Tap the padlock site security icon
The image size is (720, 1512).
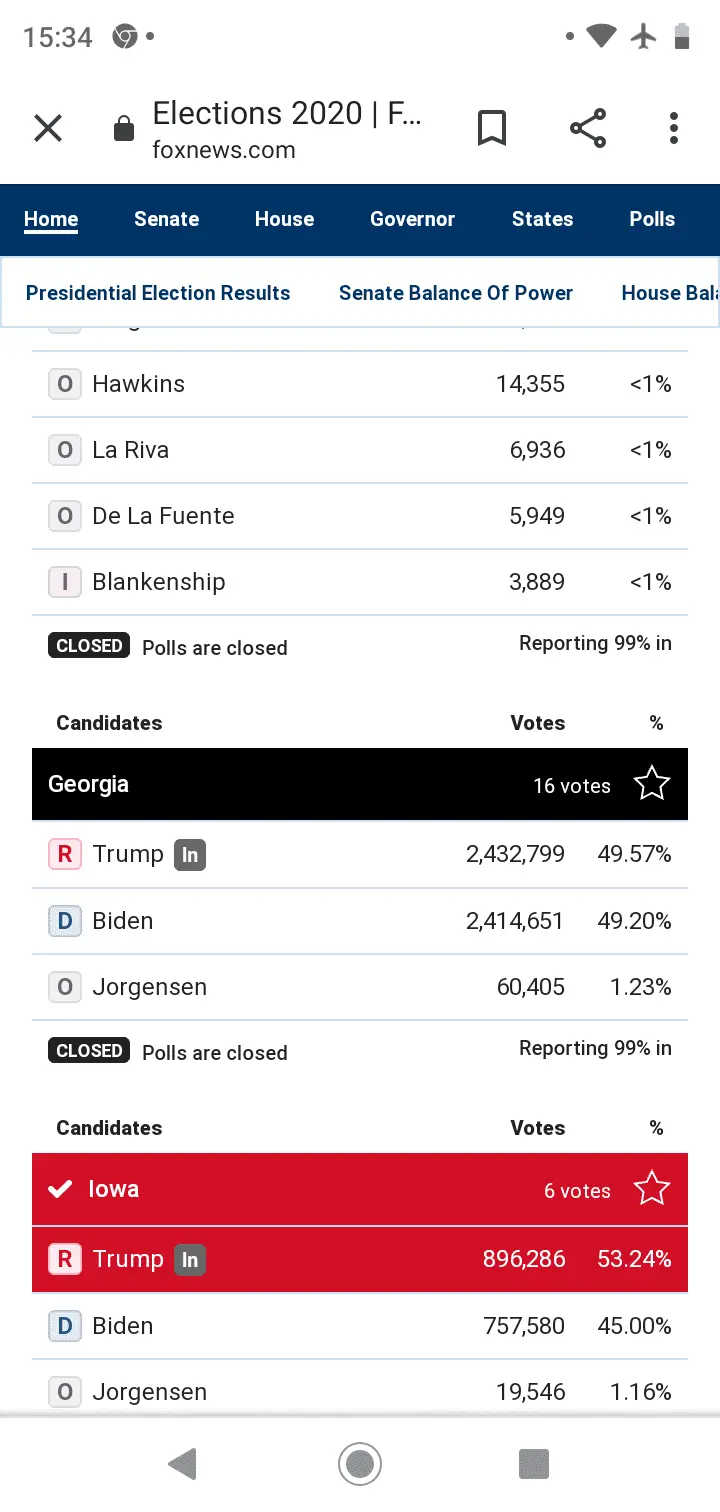pyautogui.click(x=124, y=129)
